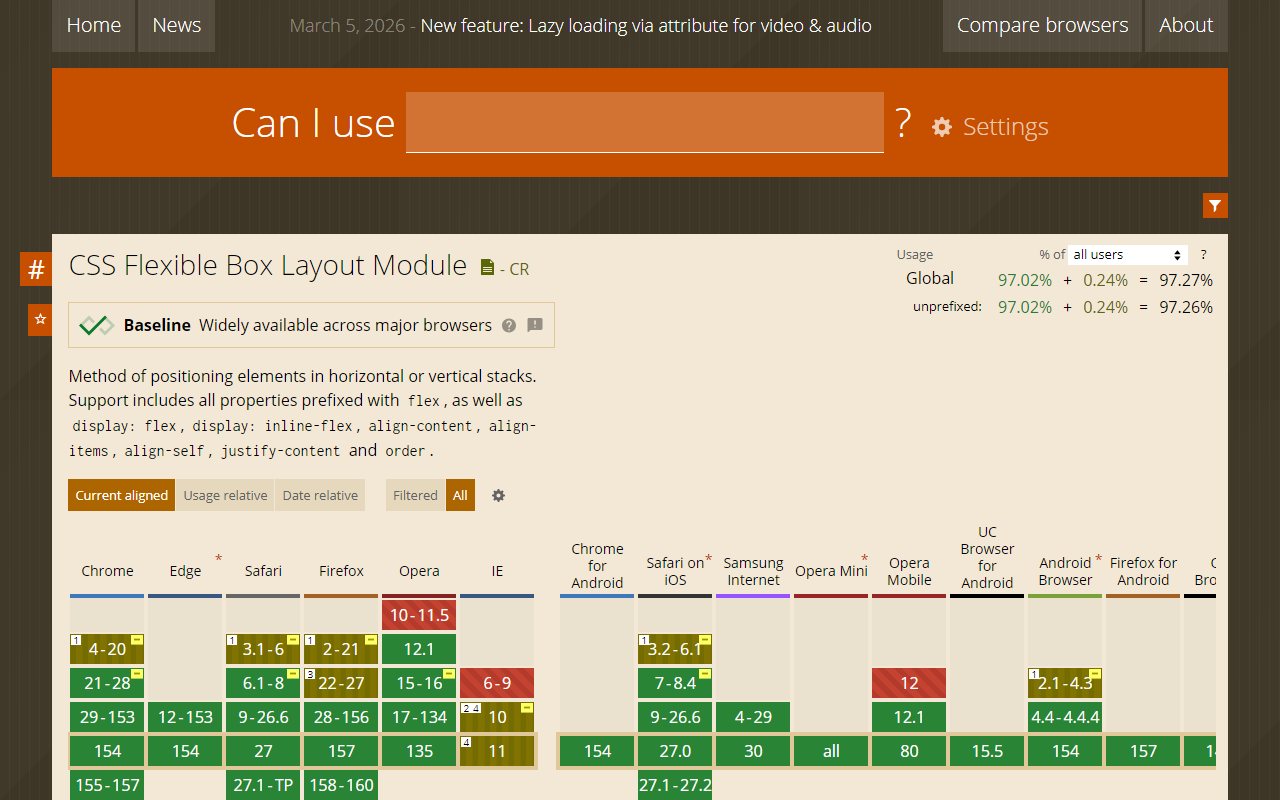Image resolution: width=1280 pixels, height=800 pixels.
Task: Click Safari 3.1-6 version cell
Action: click(263, 649)
